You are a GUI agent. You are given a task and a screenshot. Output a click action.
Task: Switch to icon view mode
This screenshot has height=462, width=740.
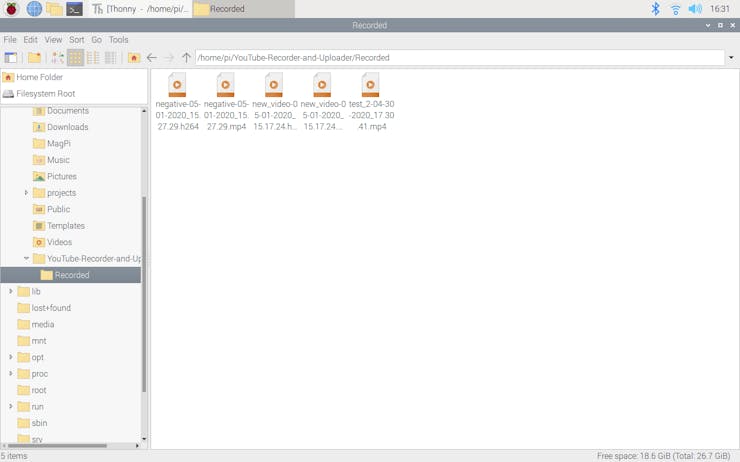(x=75, y=58)
